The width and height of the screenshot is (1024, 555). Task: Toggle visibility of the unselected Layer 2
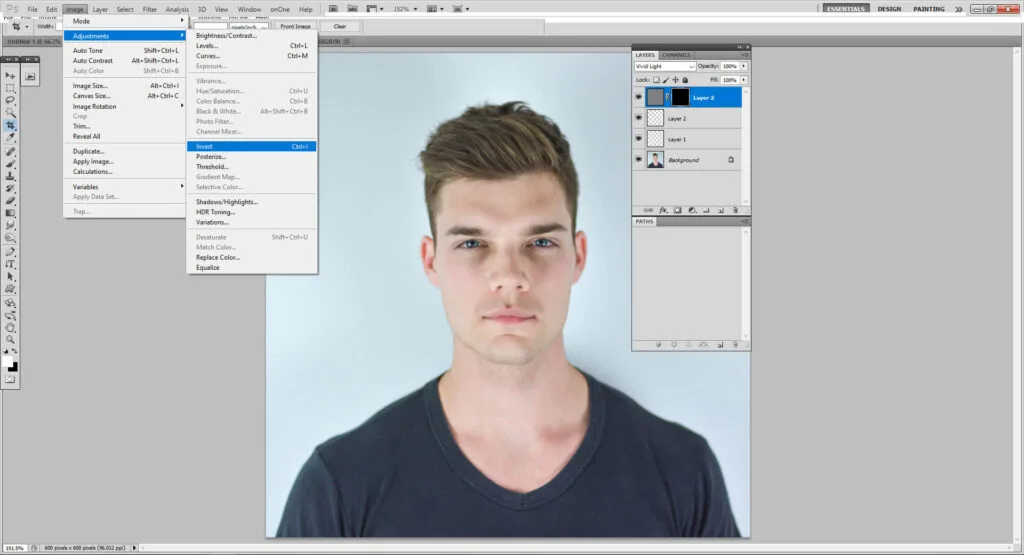point(639,118)
